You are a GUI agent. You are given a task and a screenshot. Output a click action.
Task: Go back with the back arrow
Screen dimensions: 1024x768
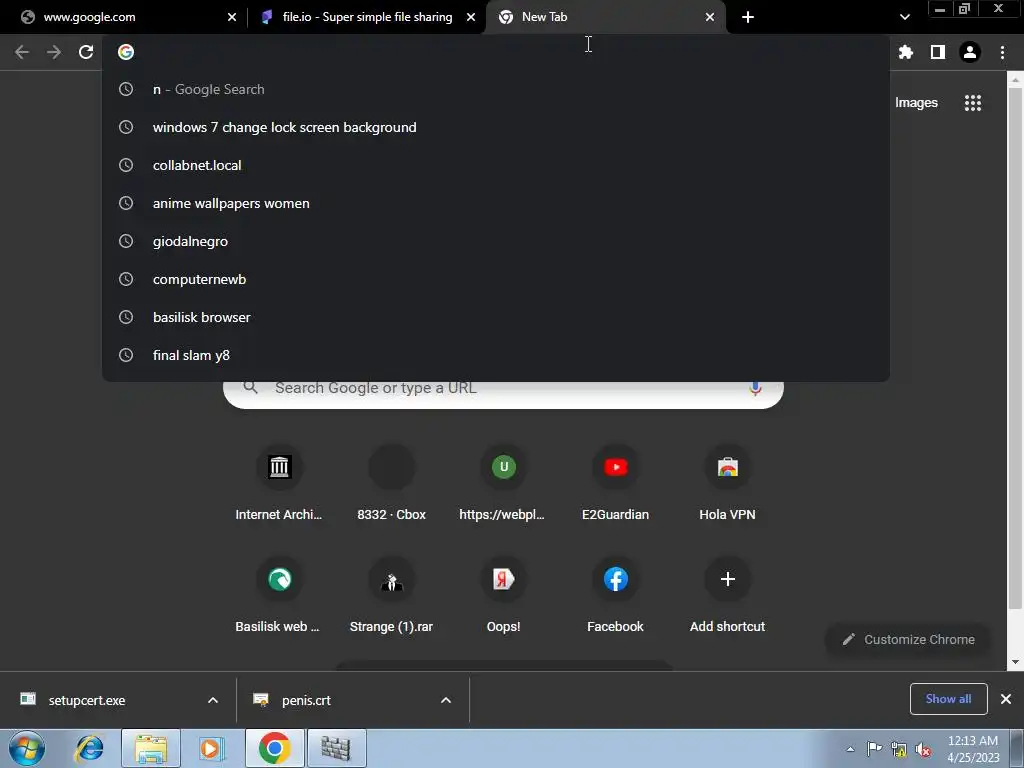(22, 52)
